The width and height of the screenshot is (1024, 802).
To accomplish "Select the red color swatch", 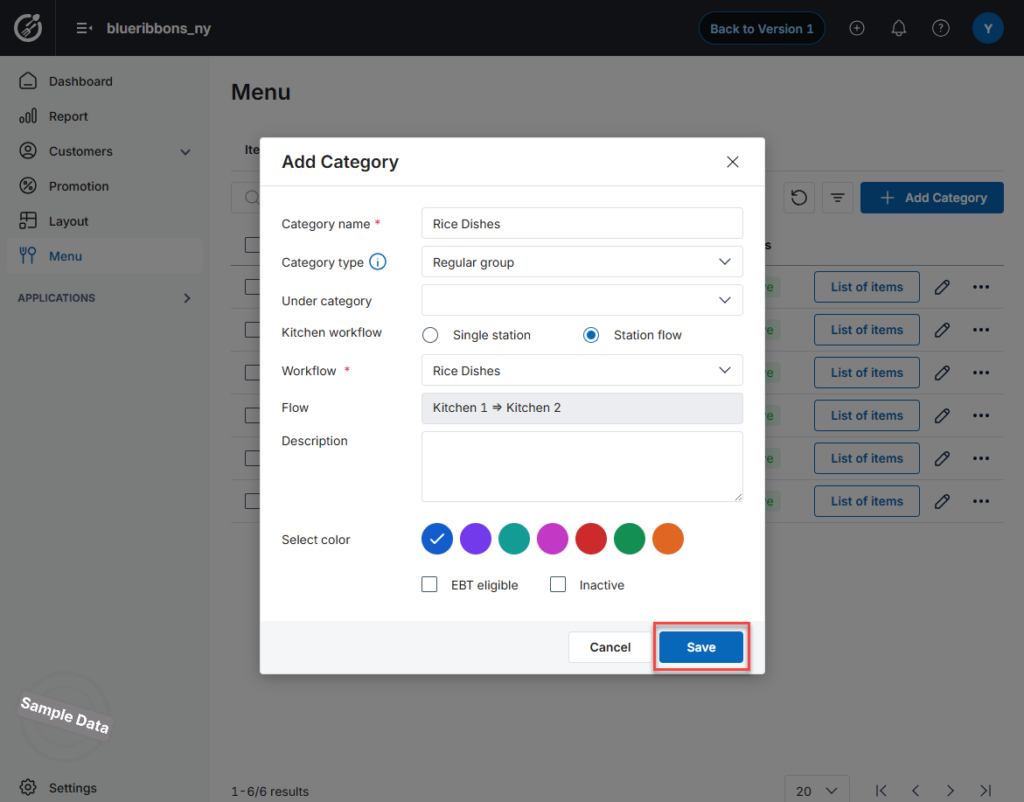I will (x=591, y=539).
